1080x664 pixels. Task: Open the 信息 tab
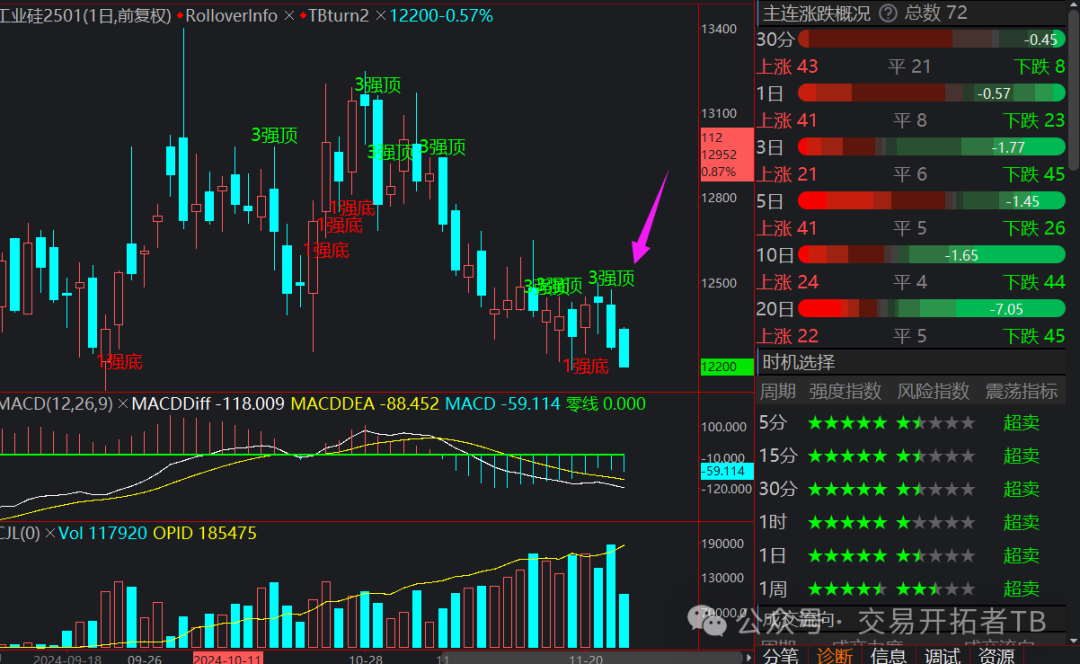889,656
